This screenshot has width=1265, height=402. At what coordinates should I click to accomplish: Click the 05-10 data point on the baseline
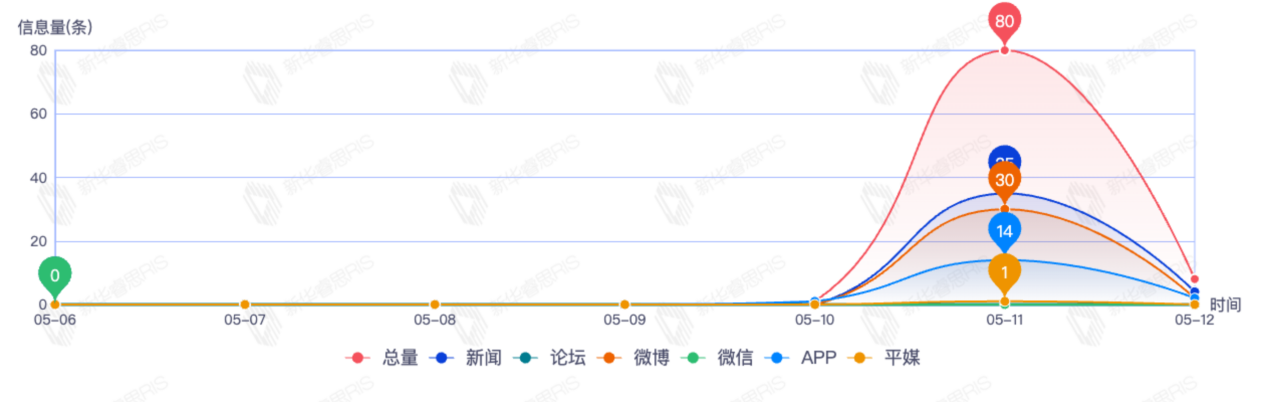click(x=815, y=303)
